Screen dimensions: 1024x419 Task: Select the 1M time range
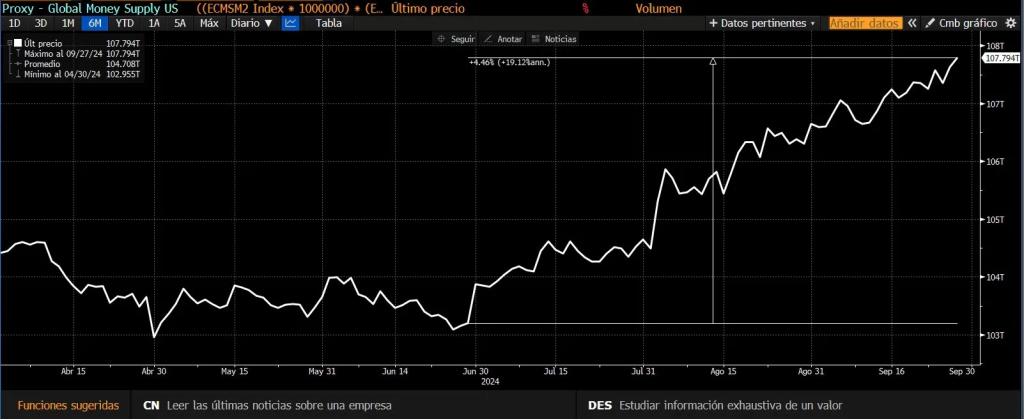click(68, 22)
